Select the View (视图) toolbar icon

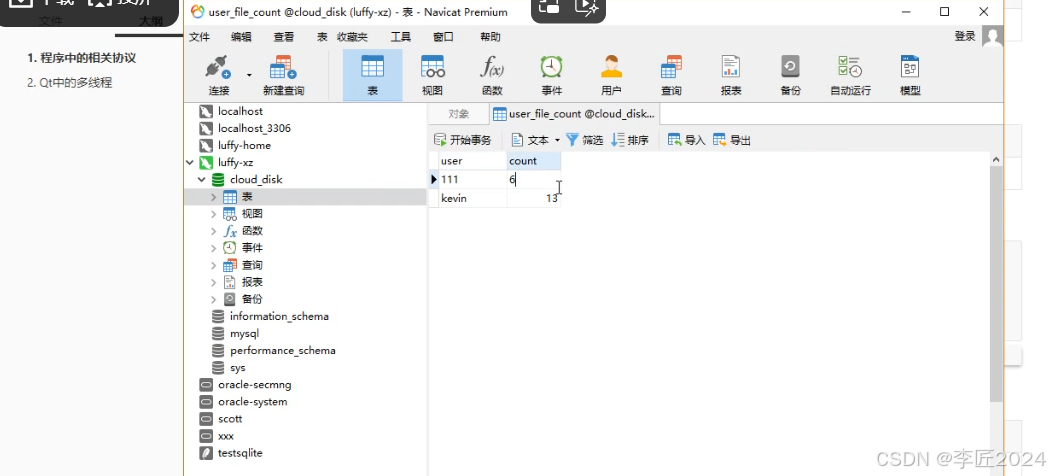pos(433,75)
